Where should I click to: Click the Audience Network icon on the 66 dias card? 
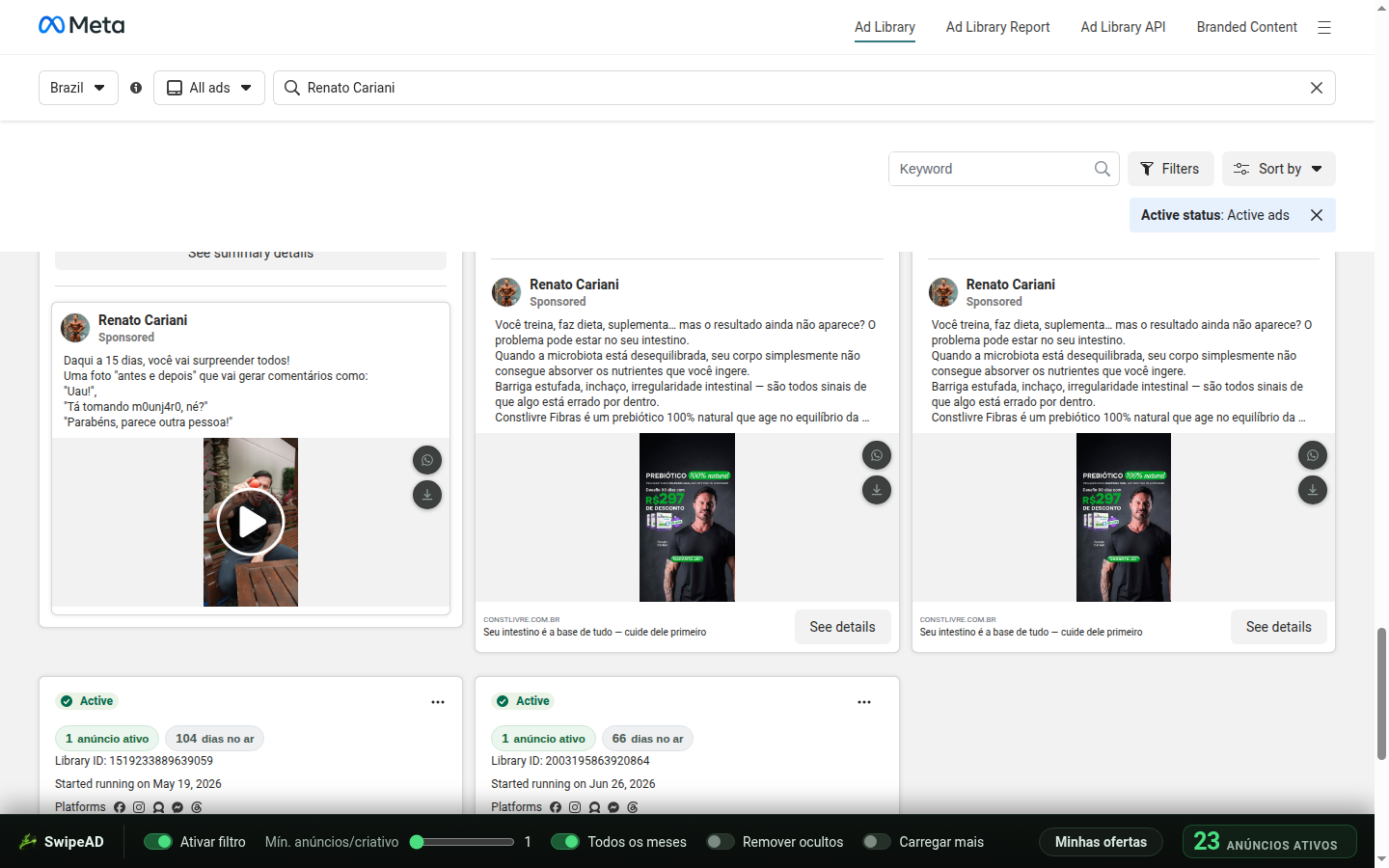click(594, 807)
